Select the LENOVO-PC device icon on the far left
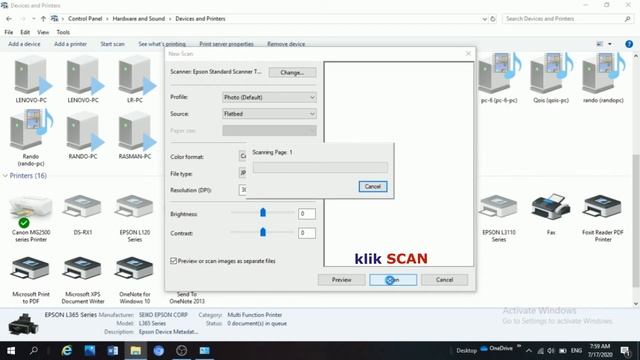 (x=31, y=78)
